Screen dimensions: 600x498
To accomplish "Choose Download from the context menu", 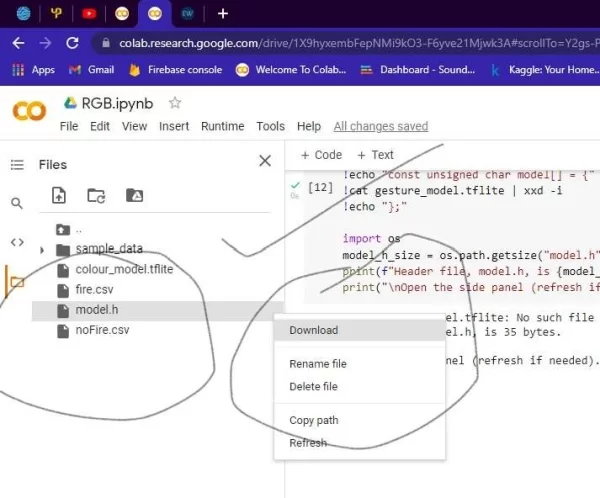I will pos(360,330).
